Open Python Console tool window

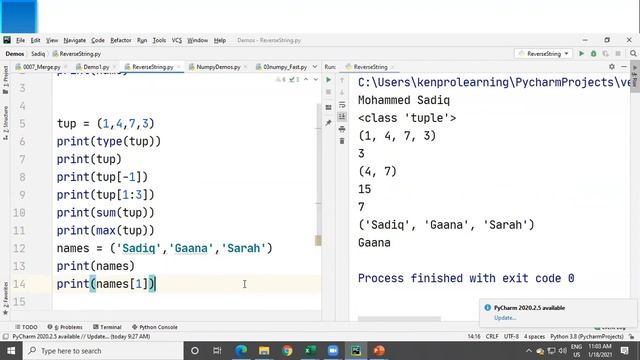pos(155,327)
